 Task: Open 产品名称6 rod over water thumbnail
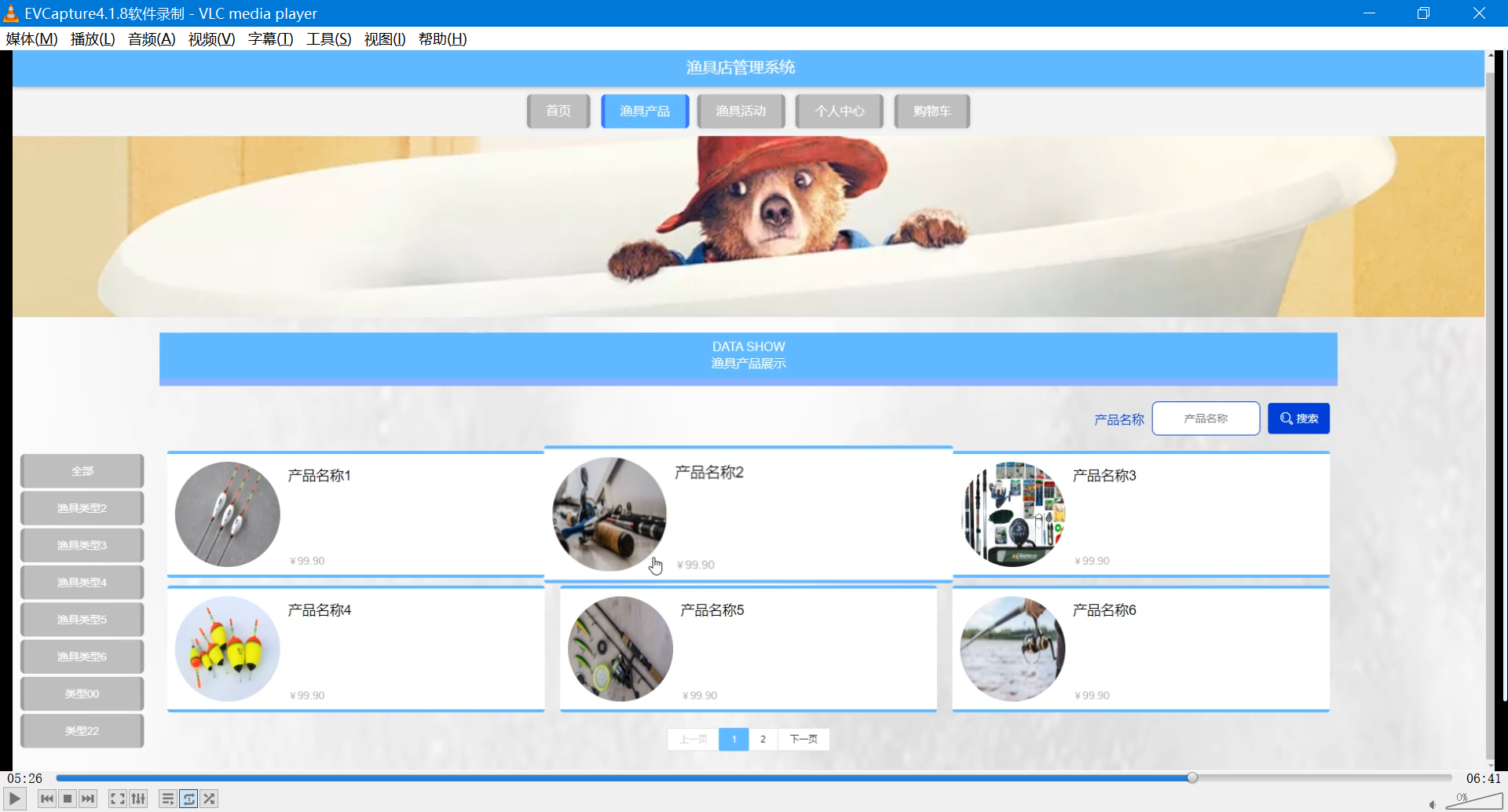[x=1013, y=649]
